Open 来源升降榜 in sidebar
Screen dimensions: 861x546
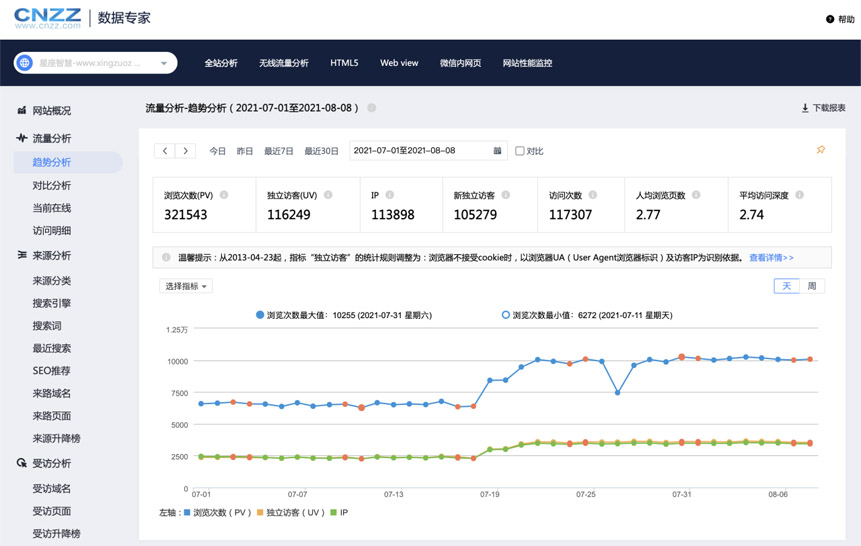56,438
